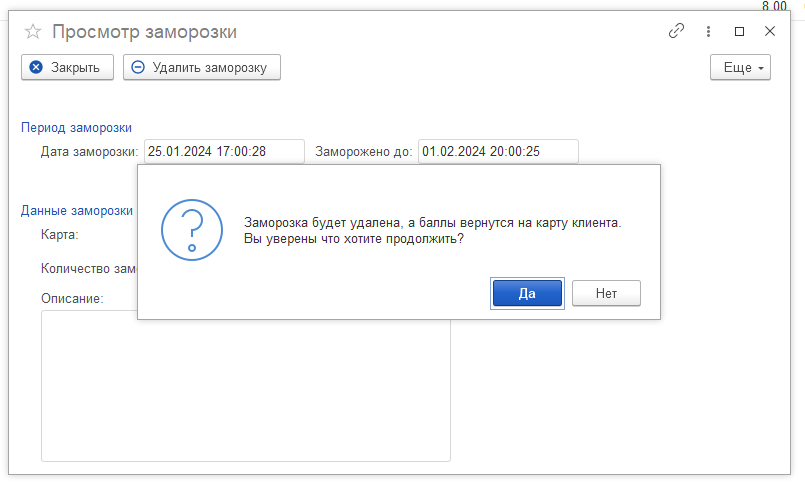Click the 'Заморозка будет удалена' message text
Screen dimensions: 805x483
pyautogui.click(x=432, y=223)
